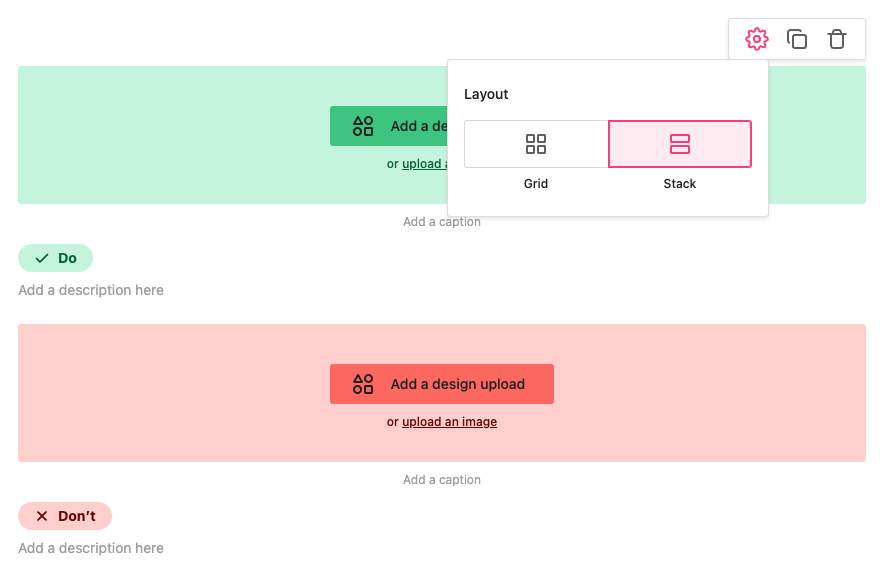This screenshot has height=569, width=883.
Task: Click the stacked rows layout icon
Action: 680,144
